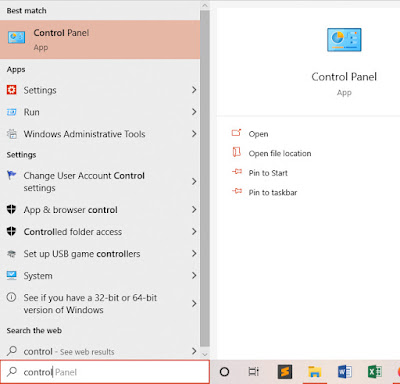Select Open file location
Image resolution: width=400 pixels, height=384 pixels.
pyautogui.click(x=280, y=153)
